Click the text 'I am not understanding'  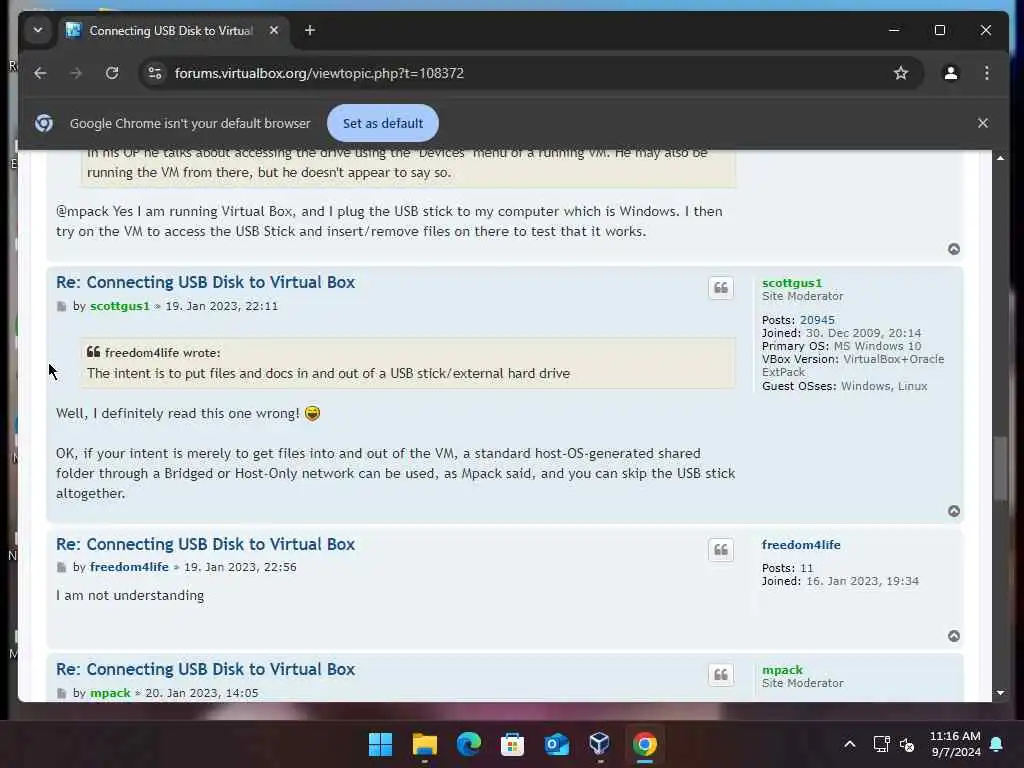pos(130,596)
